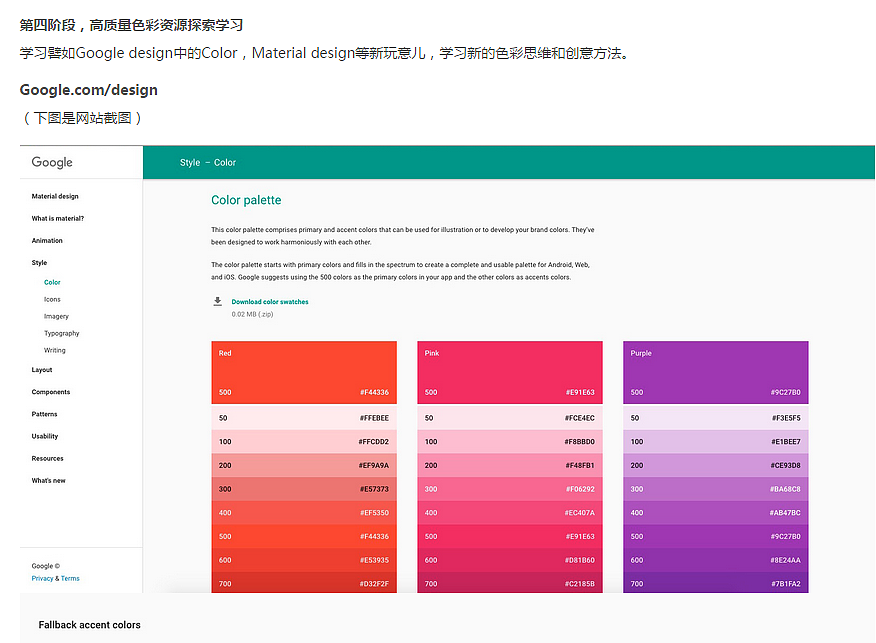This screenshot has height=643, width=876.
Task: Click the download arrow icon
Action: pyautogui.click(x=217, y=301)
